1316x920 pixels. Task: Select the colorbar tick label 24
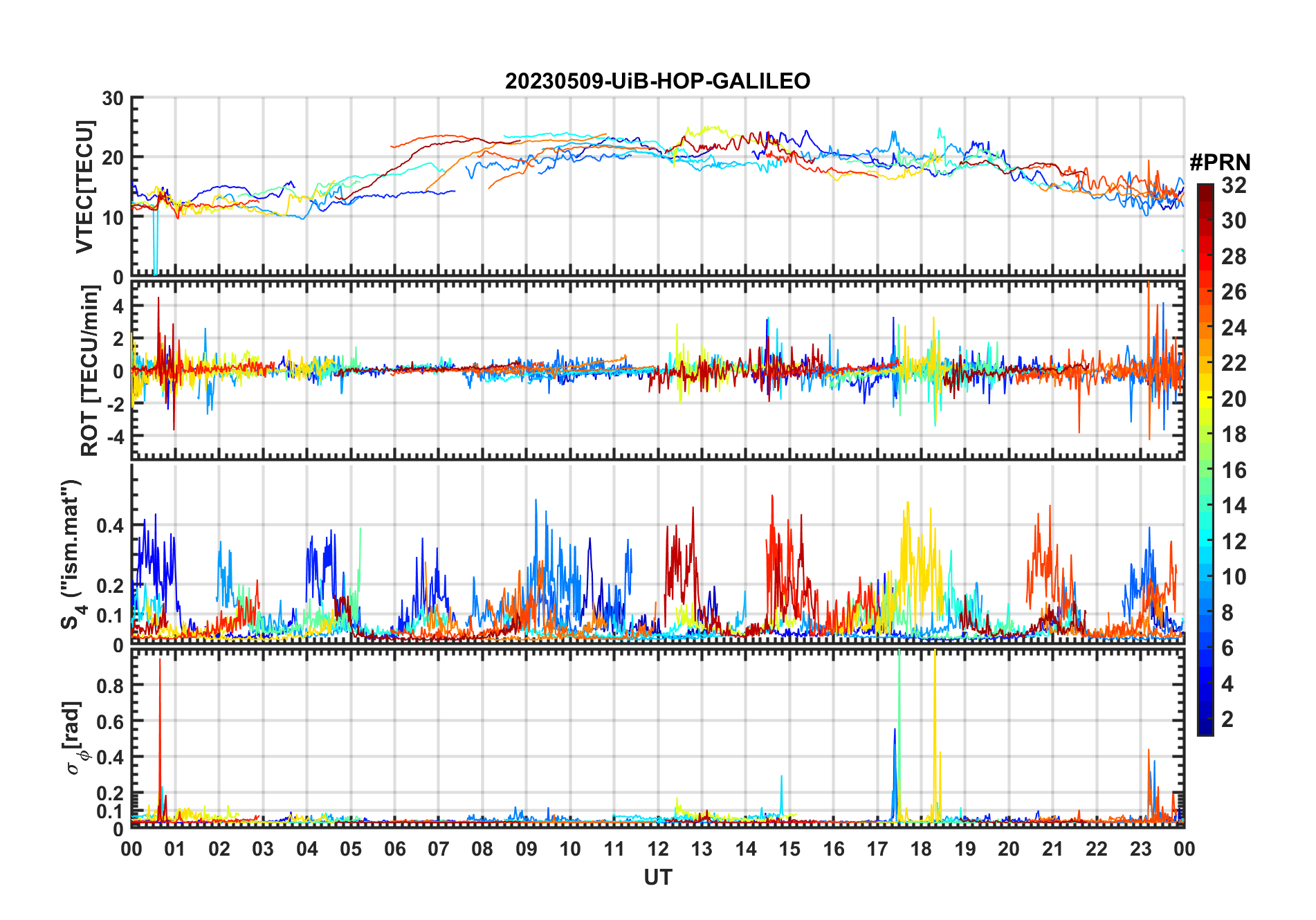pos(1234,328)
